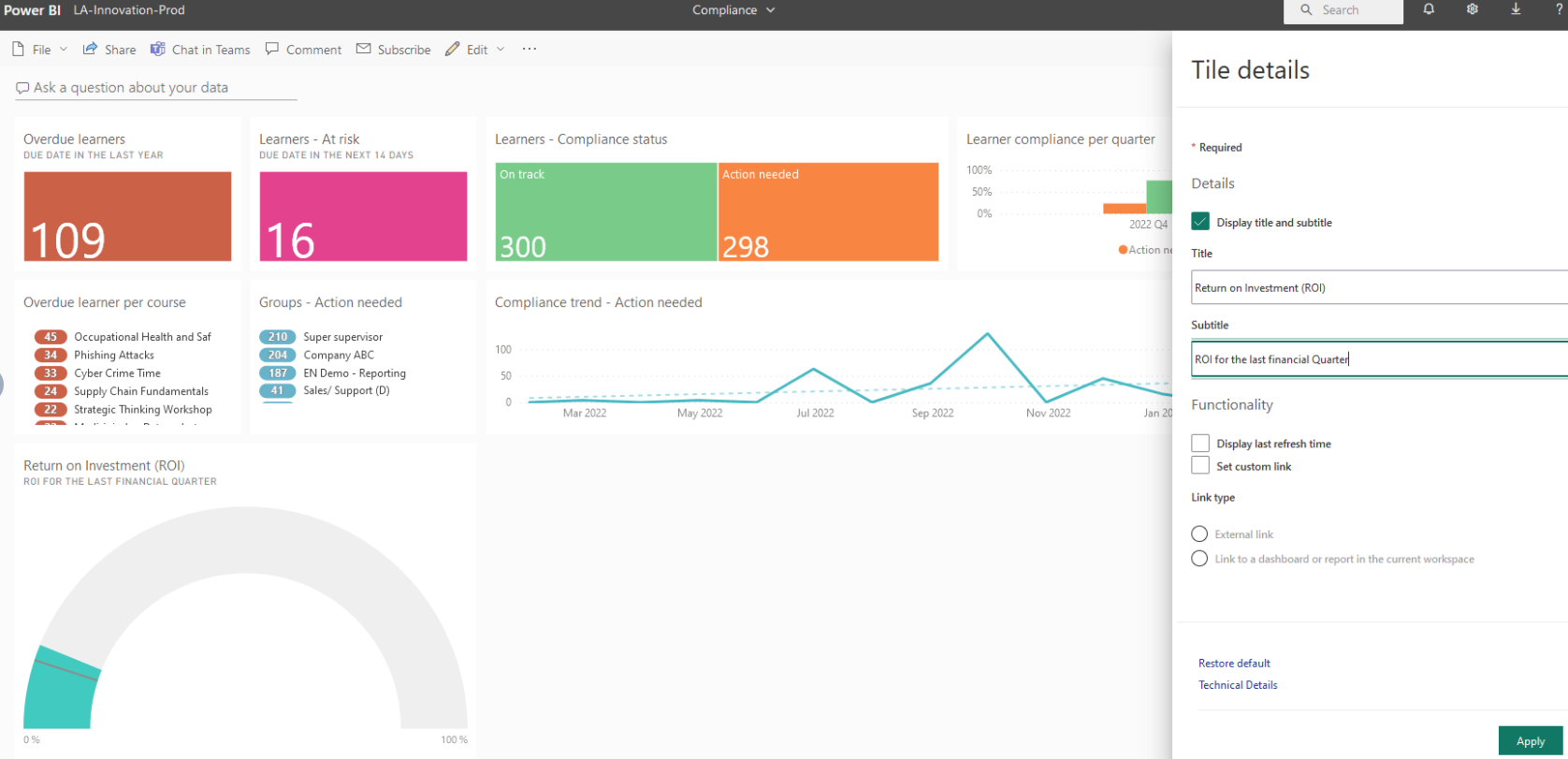Open more options ellipsis in toolbar
The image size is (1568, 759).
tap(530, 50)
